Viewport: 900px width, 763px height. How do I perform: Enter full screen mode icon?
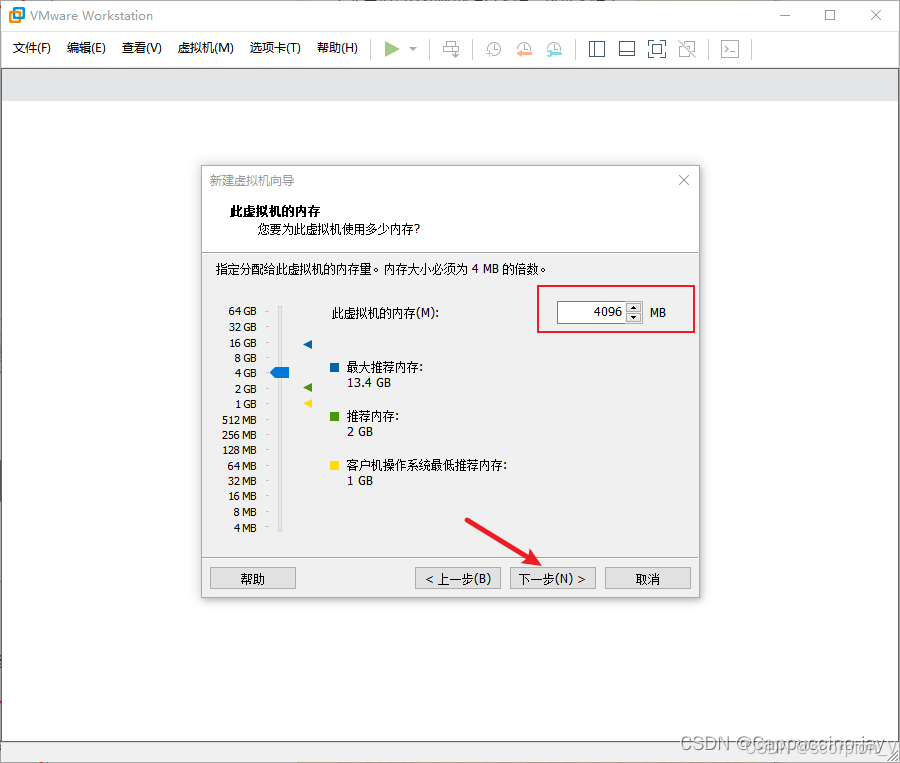657,49
